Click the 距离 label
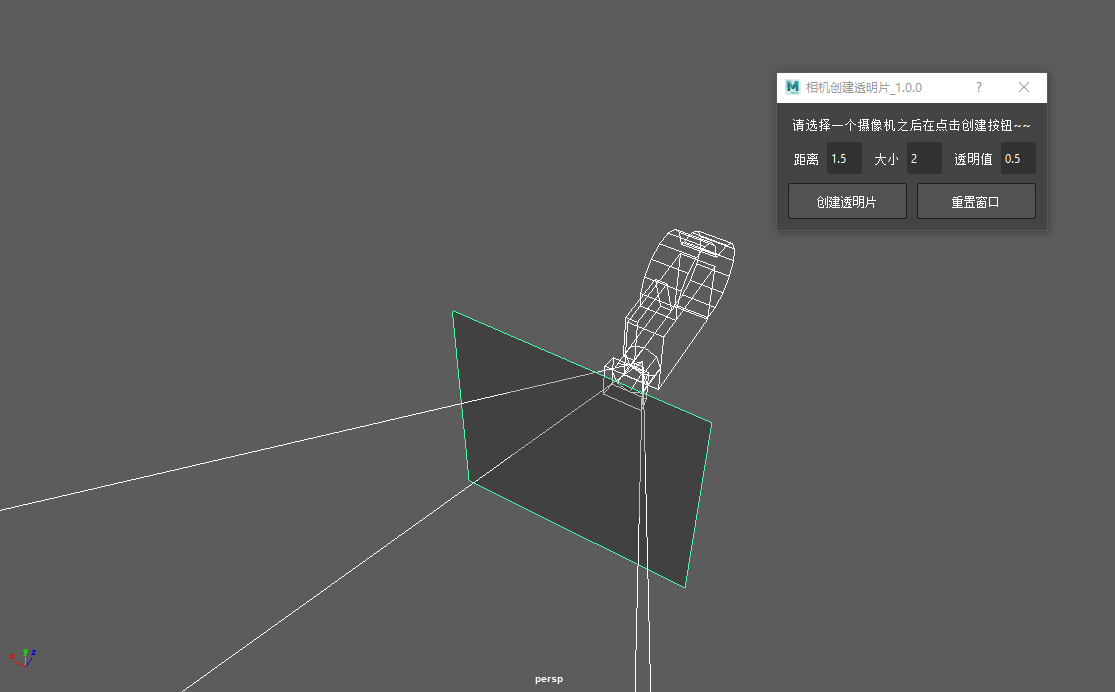 coord(806,159)
